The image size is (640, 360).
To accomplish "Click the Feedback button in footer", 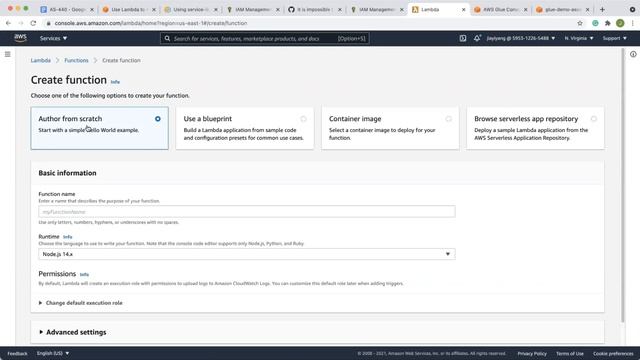I will pyautogui.click(x=17, y=353).
